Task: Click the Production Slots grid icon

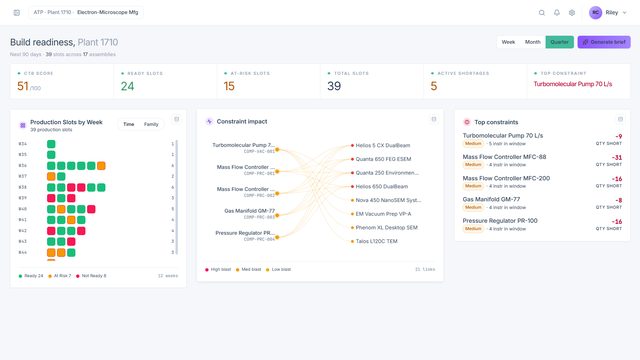Action: tap(23, 125)
